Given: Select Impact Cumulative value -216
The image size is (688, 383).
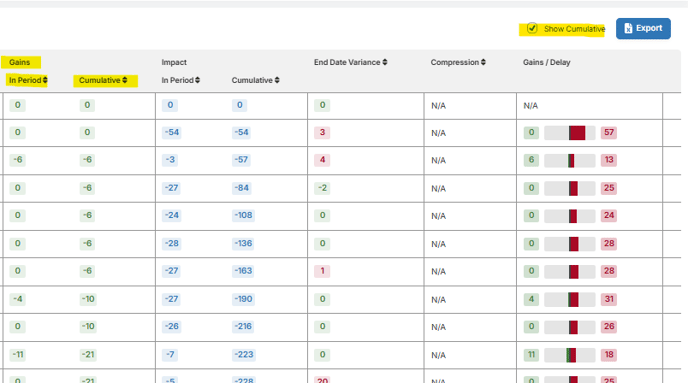Looking at the screenshot, I should (x=243, y=326).
